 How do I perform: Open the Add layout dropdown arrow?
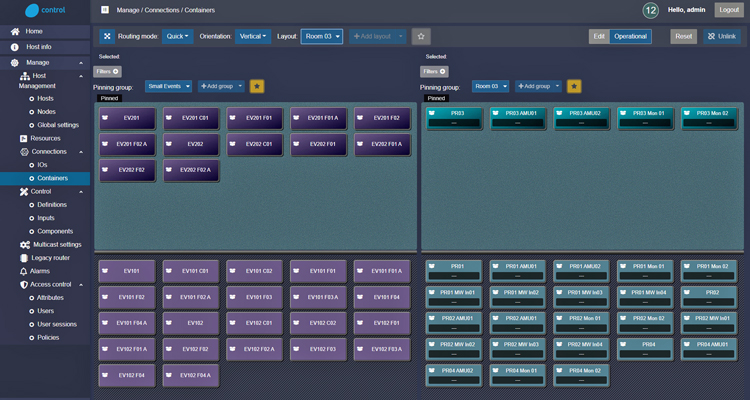click(x=401, y=36)
